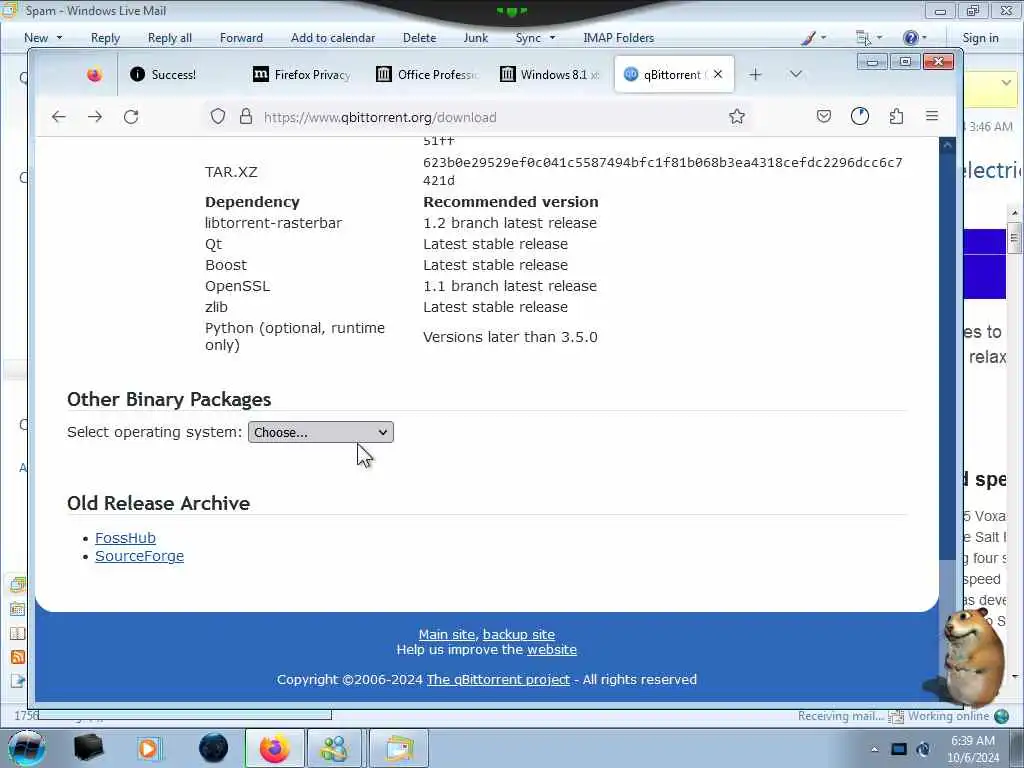Click the Firefox taskbar button

(275, 748)
